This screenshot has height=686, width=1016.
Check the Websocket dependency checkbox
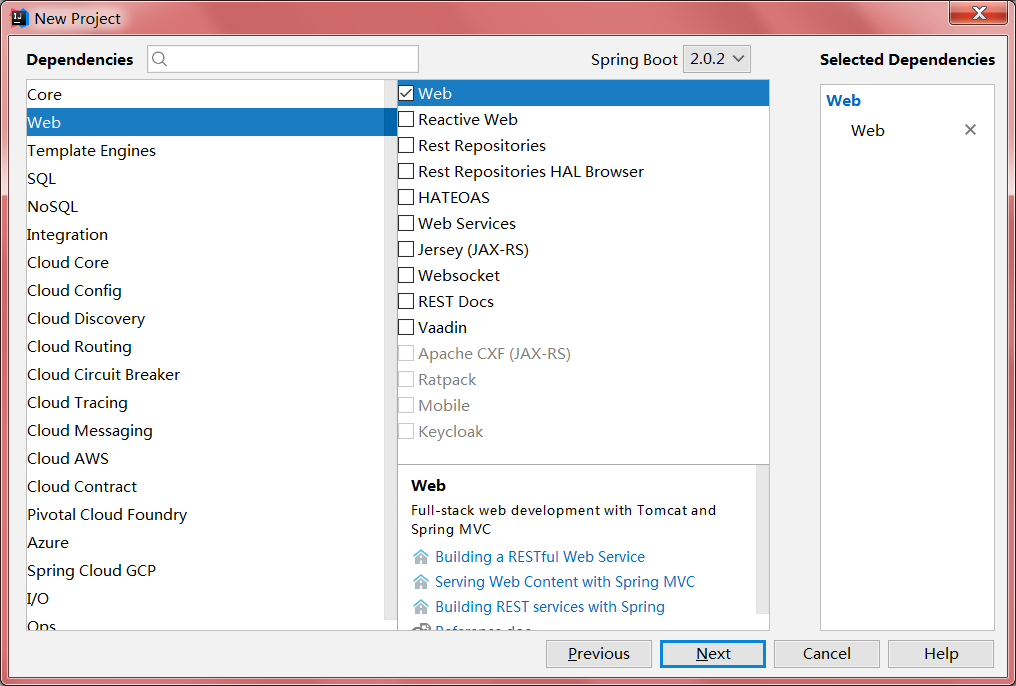[406, 275]
